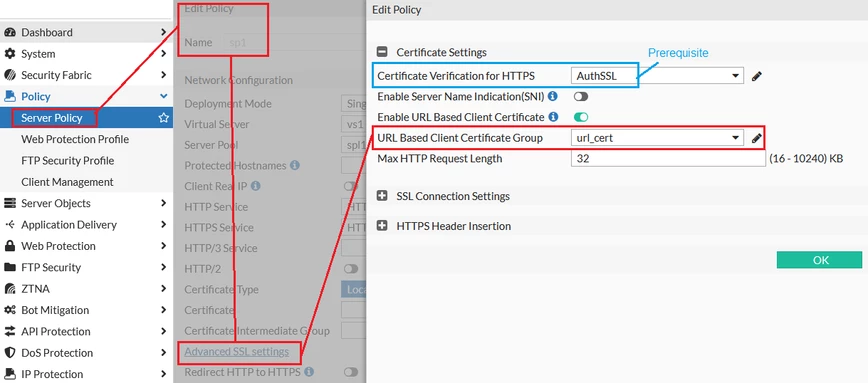This screenshot has height=383, width=868.
Task: Click the API Protection arrows icon
Action: click(x=10, y=332)
